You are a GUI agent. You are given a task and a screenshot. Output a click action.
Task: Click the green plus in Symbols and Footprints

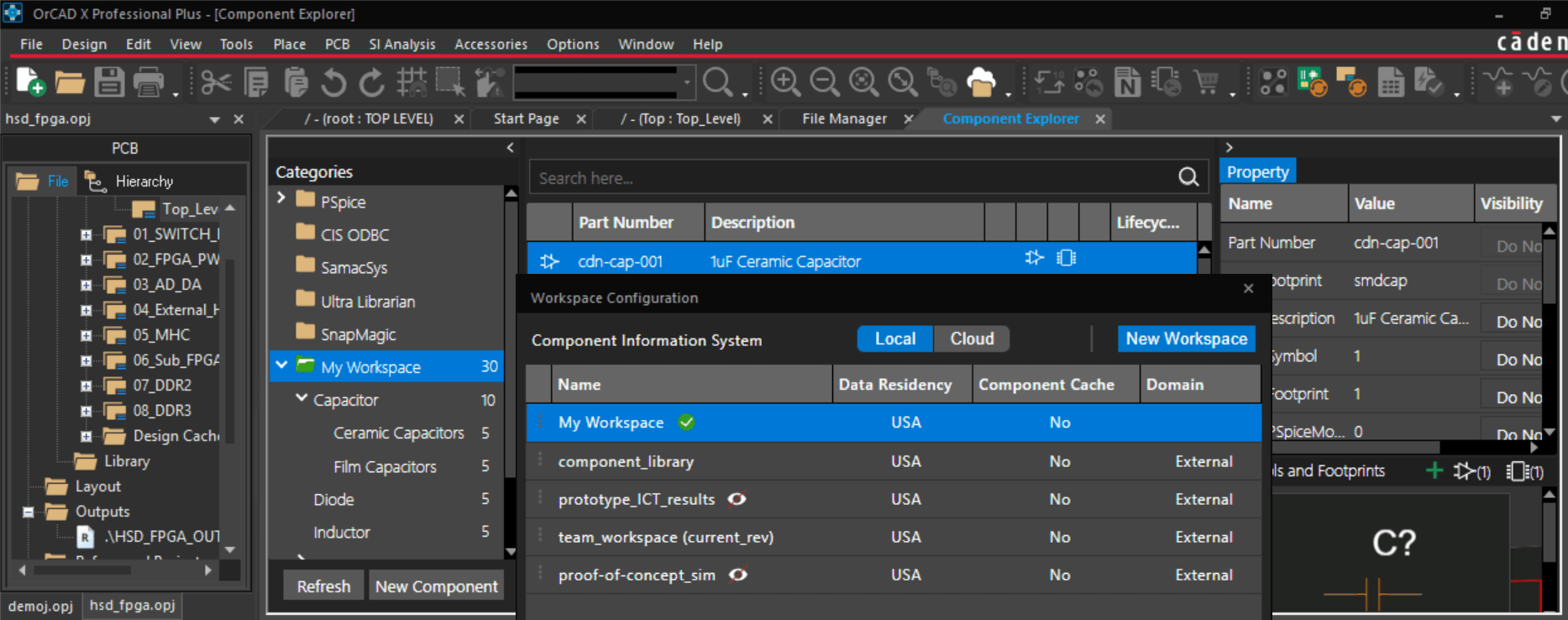[1434, 470]
